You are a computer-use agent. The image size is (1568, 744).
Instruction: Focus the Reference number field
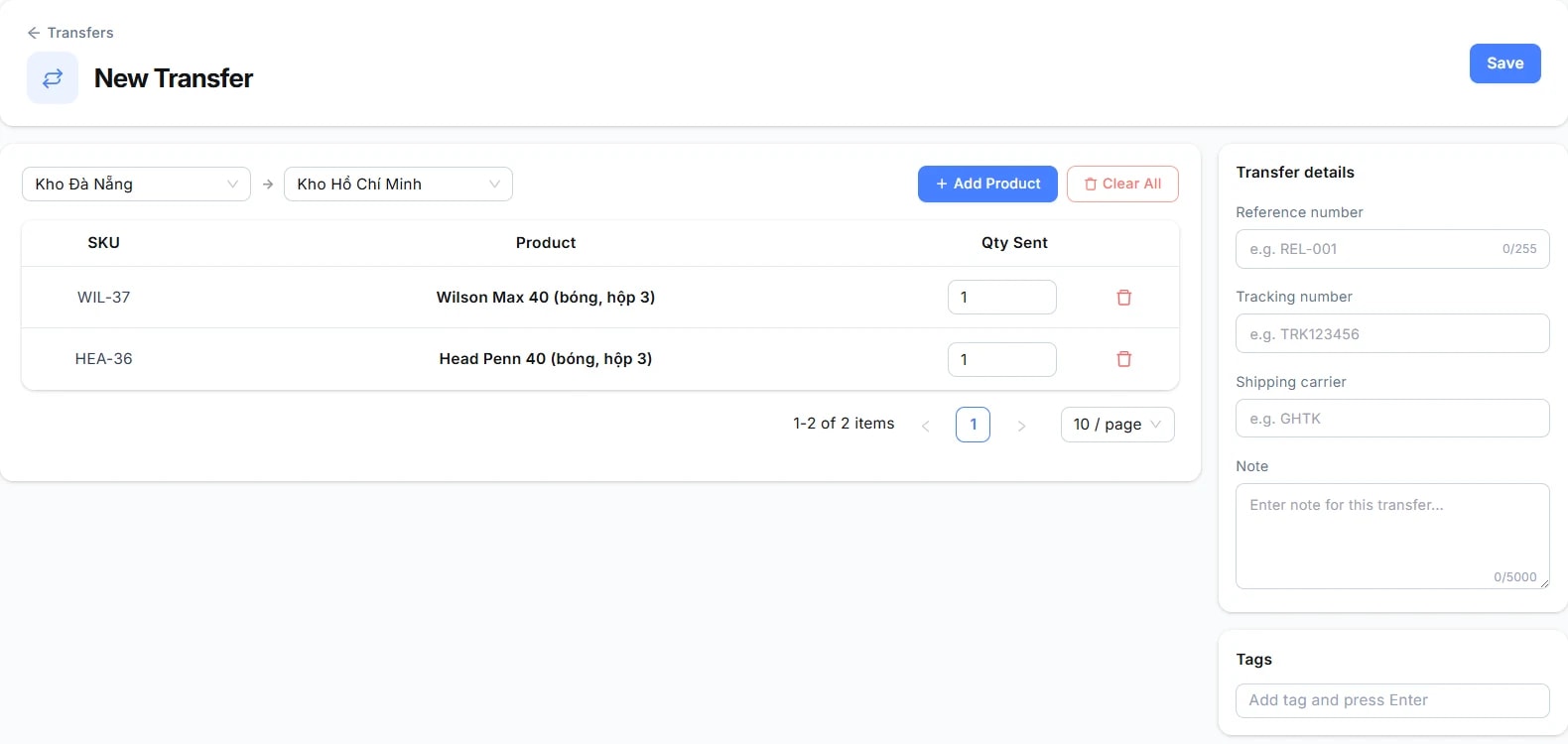click(x=1392, y=249)
